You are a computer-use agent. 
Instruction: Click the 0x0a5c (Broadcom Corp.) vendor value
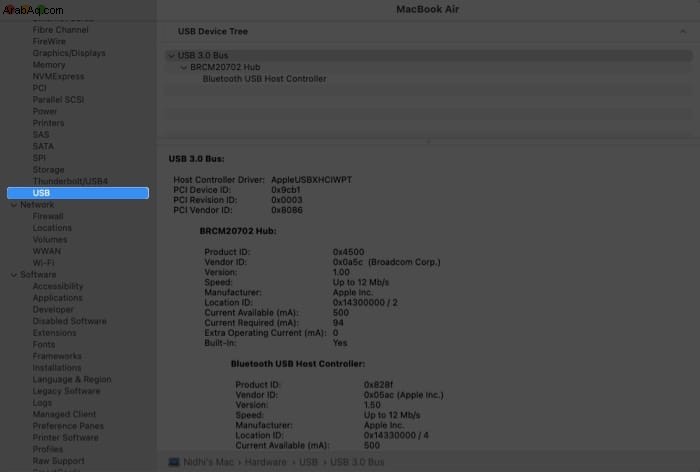(386, 262)
